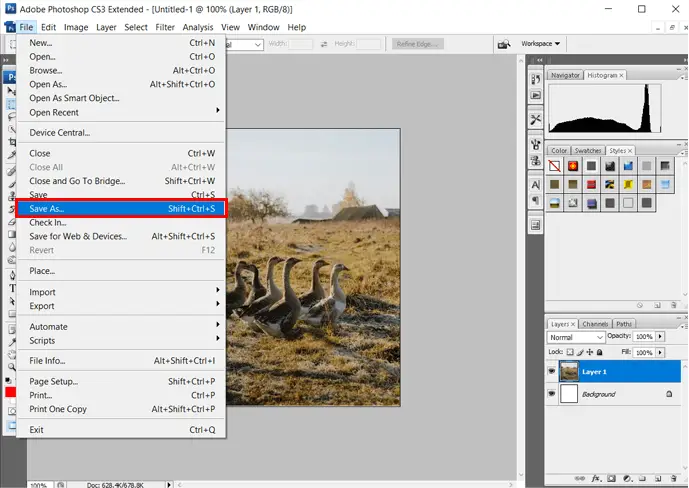
Task: Choose Place... from File menu
Action: coord(122,271)
